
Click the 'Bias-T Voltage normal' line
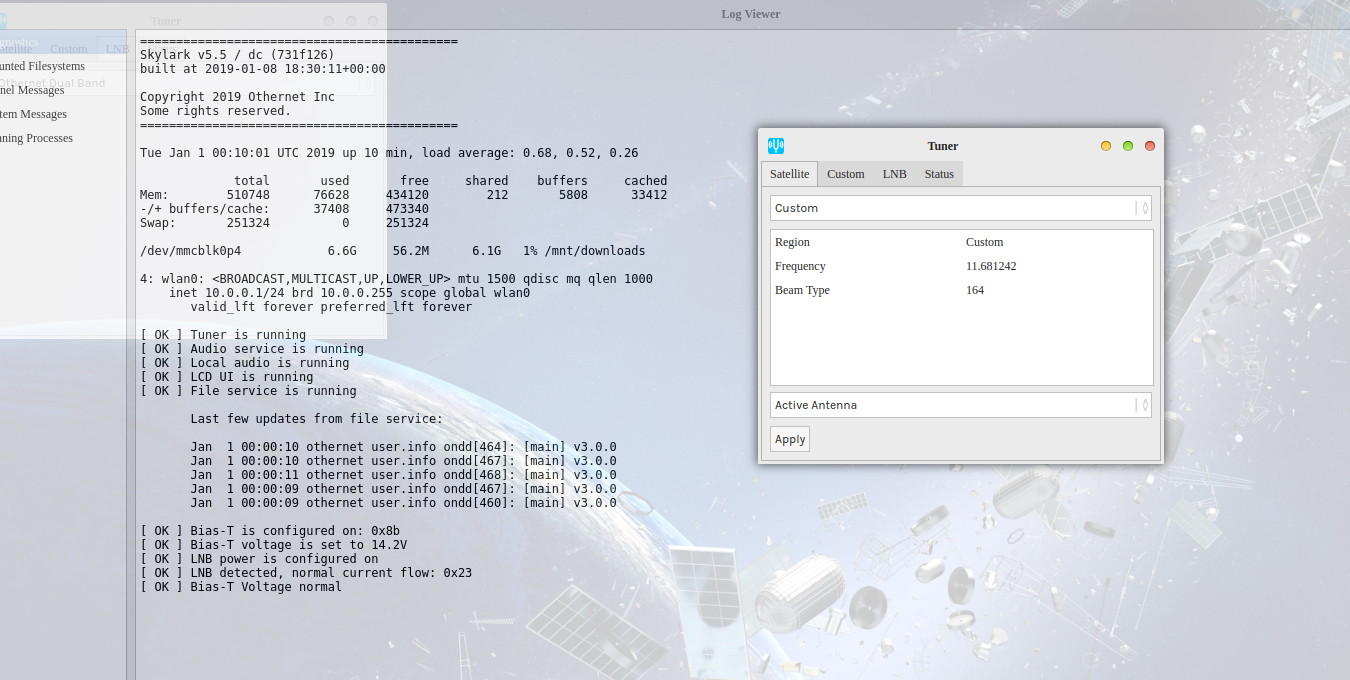pos(241,587)
